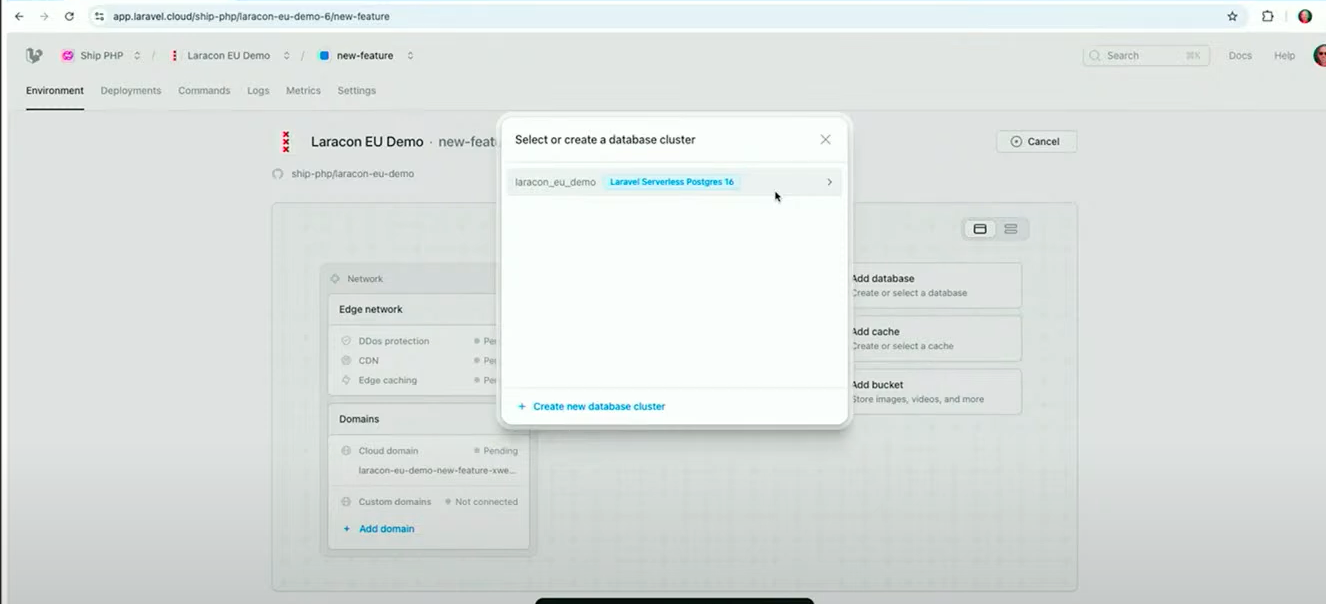Click Create new database cluster

pos(591,406)
